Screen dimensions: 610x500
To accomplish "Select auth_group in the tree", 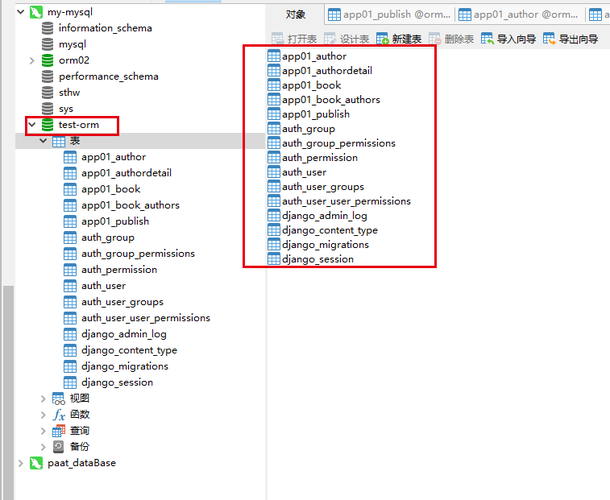I will [108, 238].
